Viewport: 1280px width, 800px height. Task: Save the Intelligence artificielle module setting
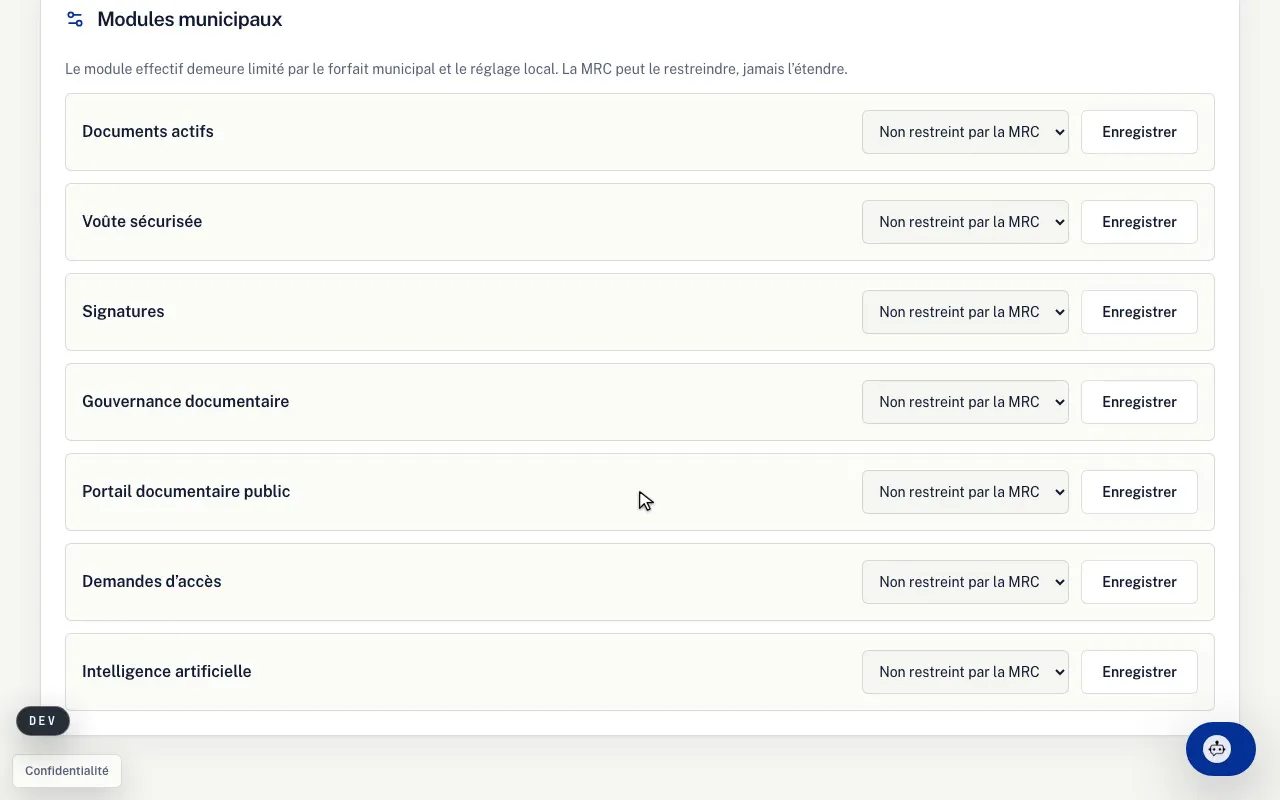click(x=1139, y=672)
